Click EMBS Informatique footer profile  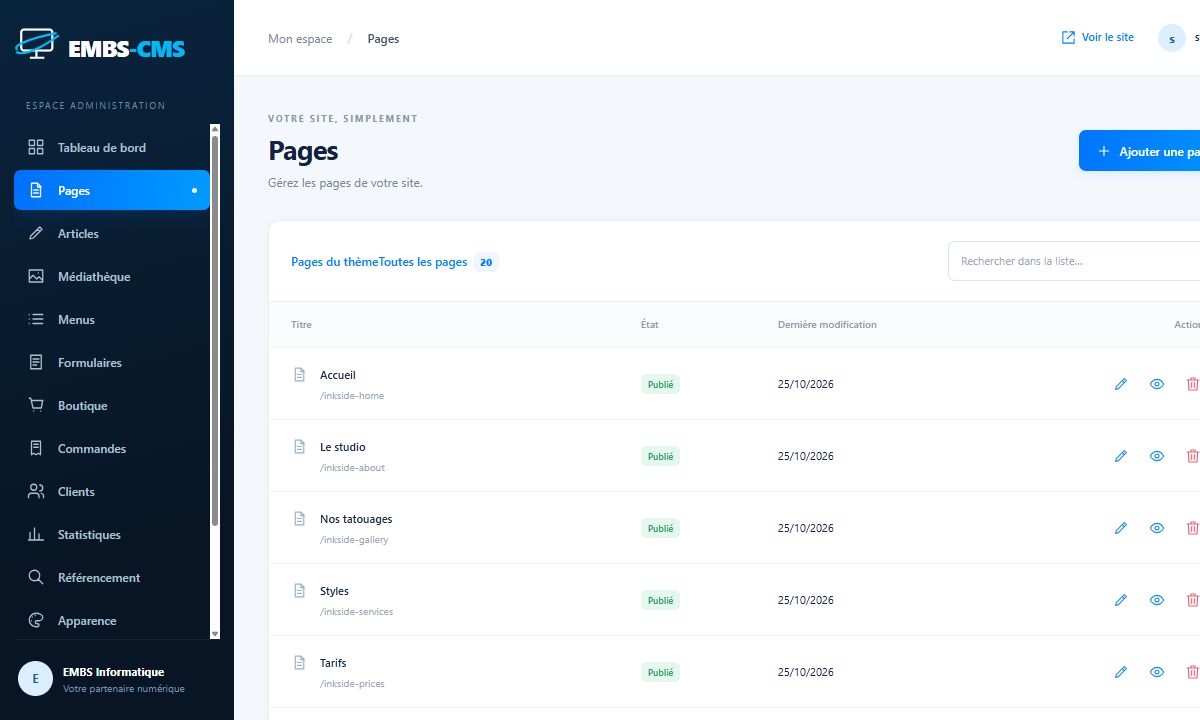[x=110, y=678]
